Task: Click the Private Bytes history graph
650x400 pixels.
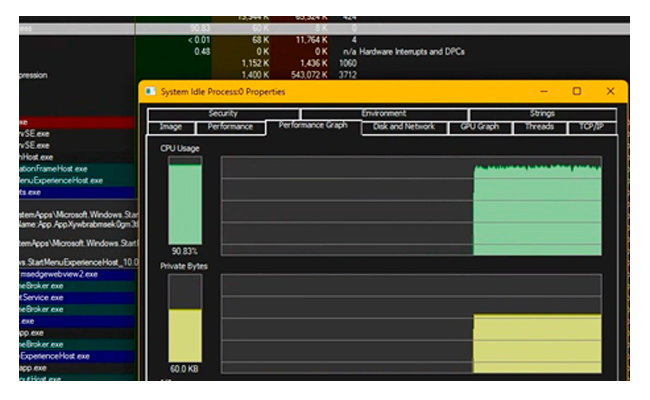Action: click(x=411, y=323)
